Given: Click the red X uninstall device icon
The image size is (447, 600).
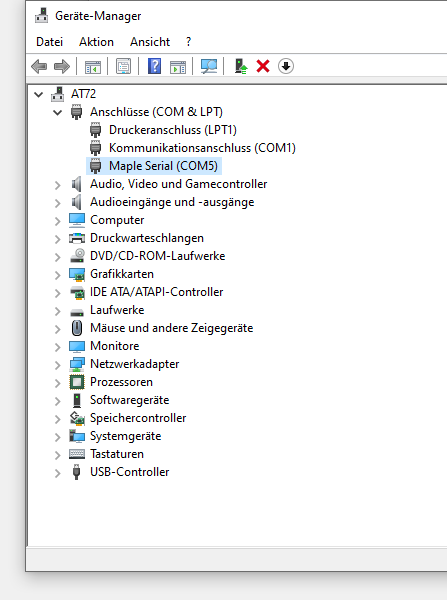Looking at the screenshot, I should tap(263, 67).
